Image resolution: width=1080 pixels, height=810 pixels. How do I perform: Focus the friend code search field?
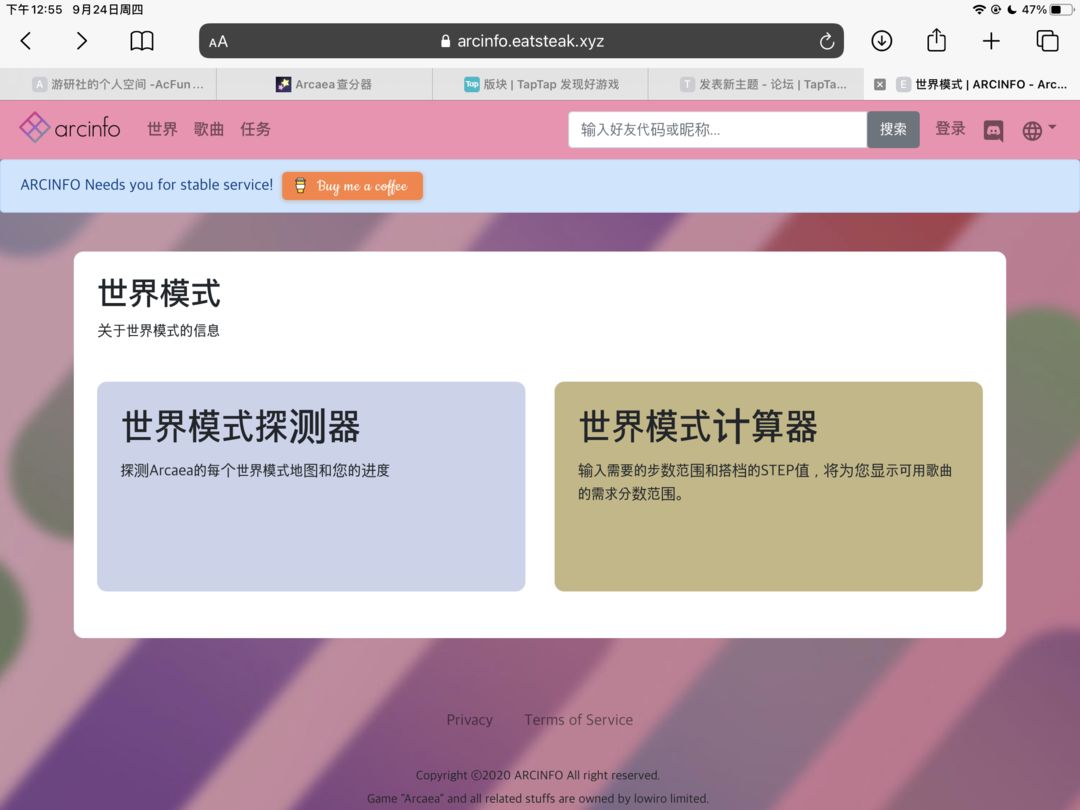point(717,129)
